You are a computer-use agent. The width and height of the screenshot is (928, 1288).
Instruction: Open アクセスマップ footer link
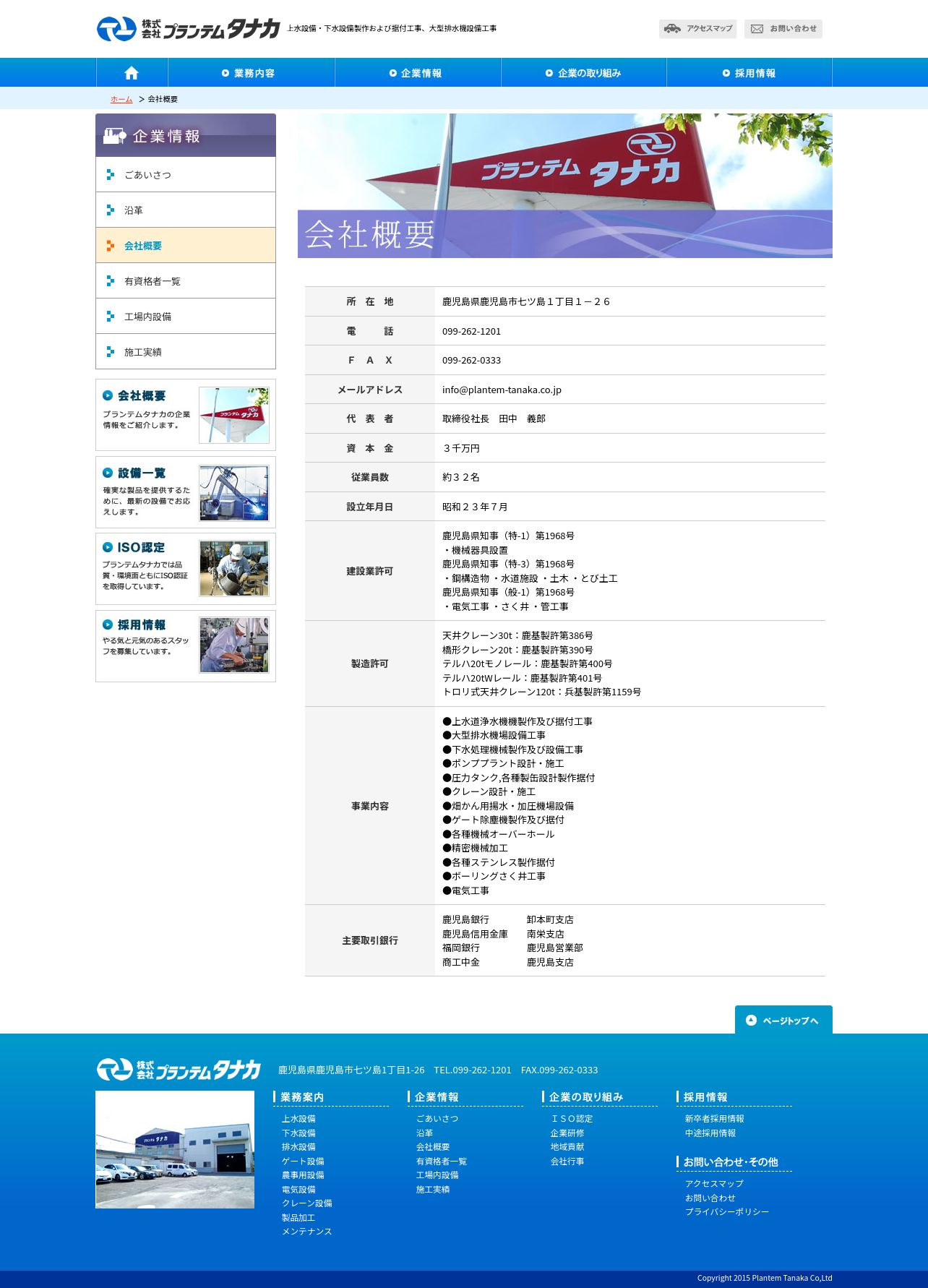click(714, 1184)
